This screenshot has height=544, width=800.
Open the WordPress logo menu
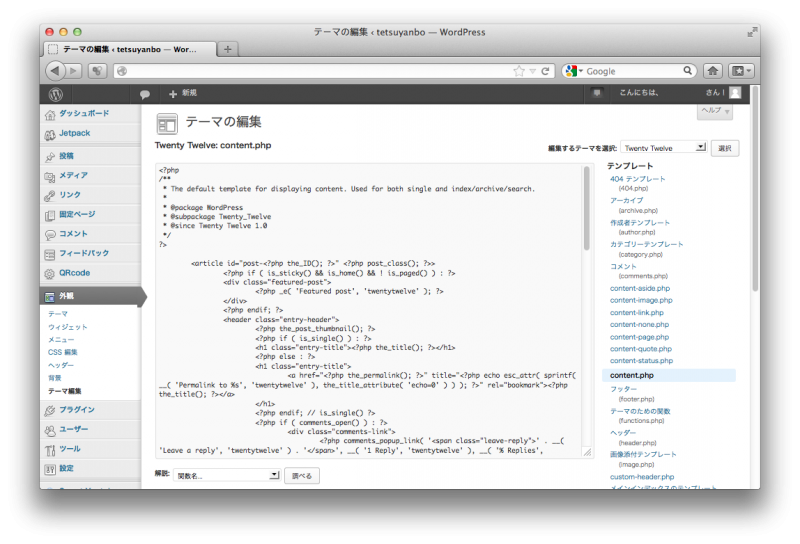pyautogui.click(x=56, y=94)
